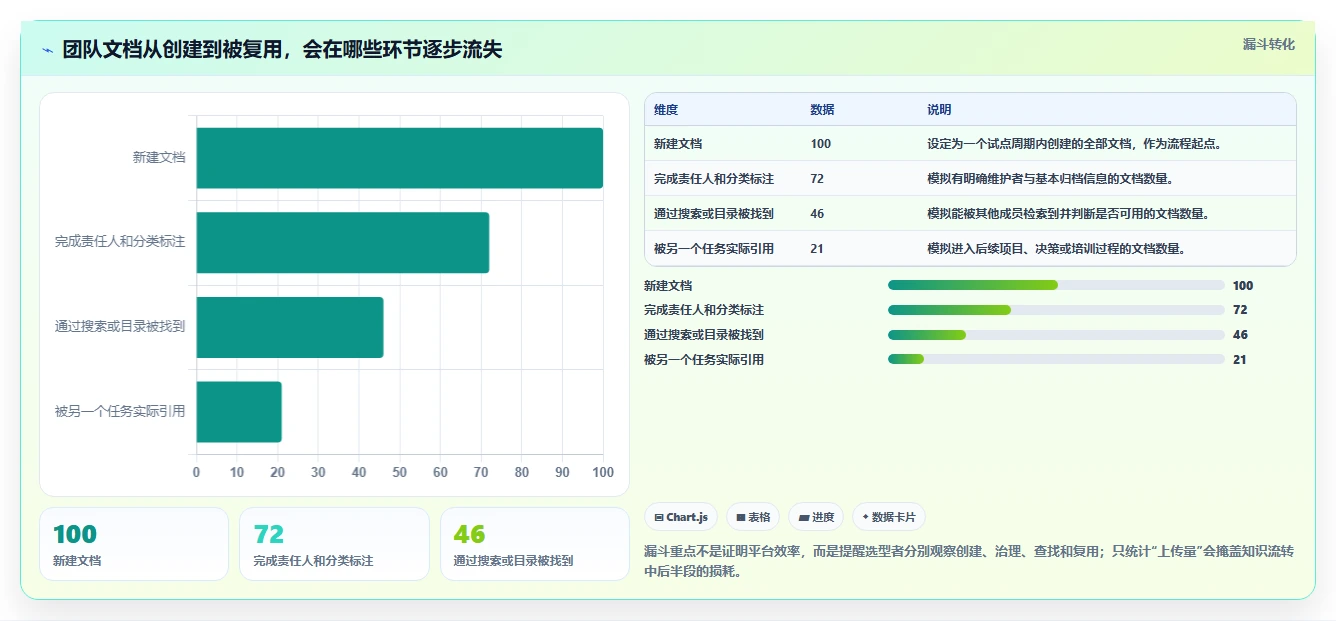Click the table value 100
The height and width of the screenshot is (621, 1336).
821,144
